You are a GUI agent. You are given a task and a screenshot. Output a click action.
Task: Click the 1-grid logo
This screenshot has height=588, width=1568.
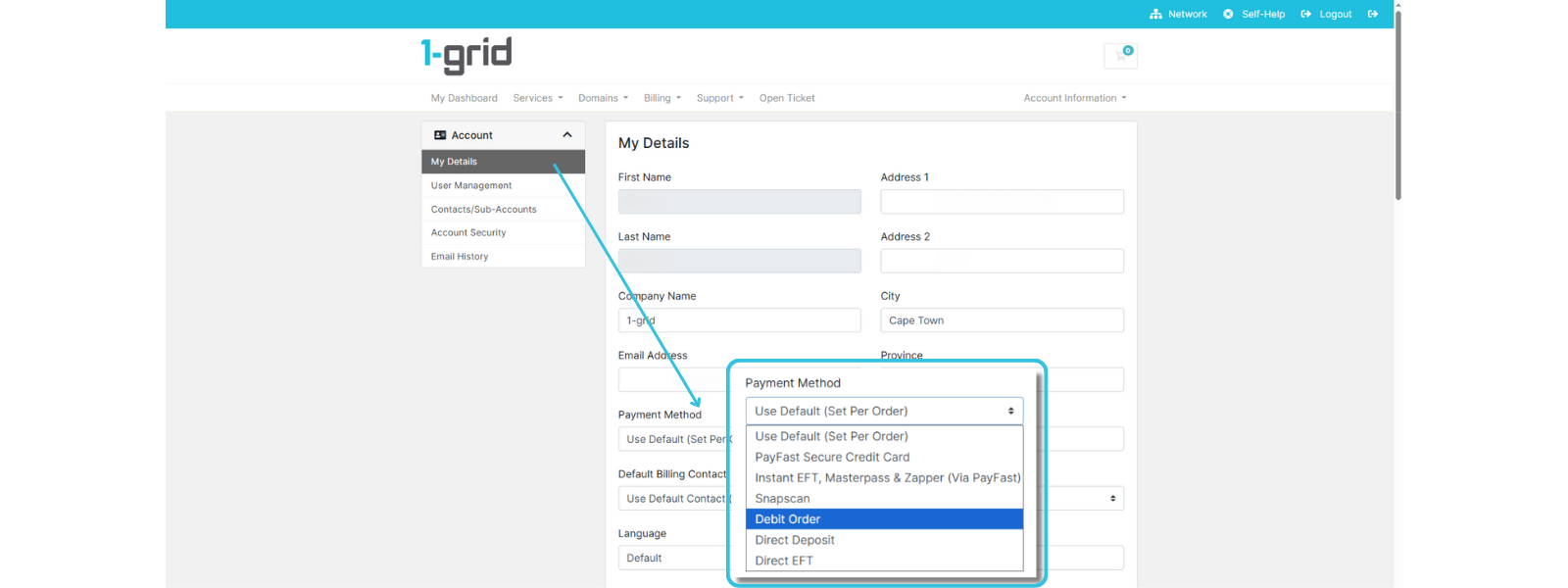[x=466, y=56]
